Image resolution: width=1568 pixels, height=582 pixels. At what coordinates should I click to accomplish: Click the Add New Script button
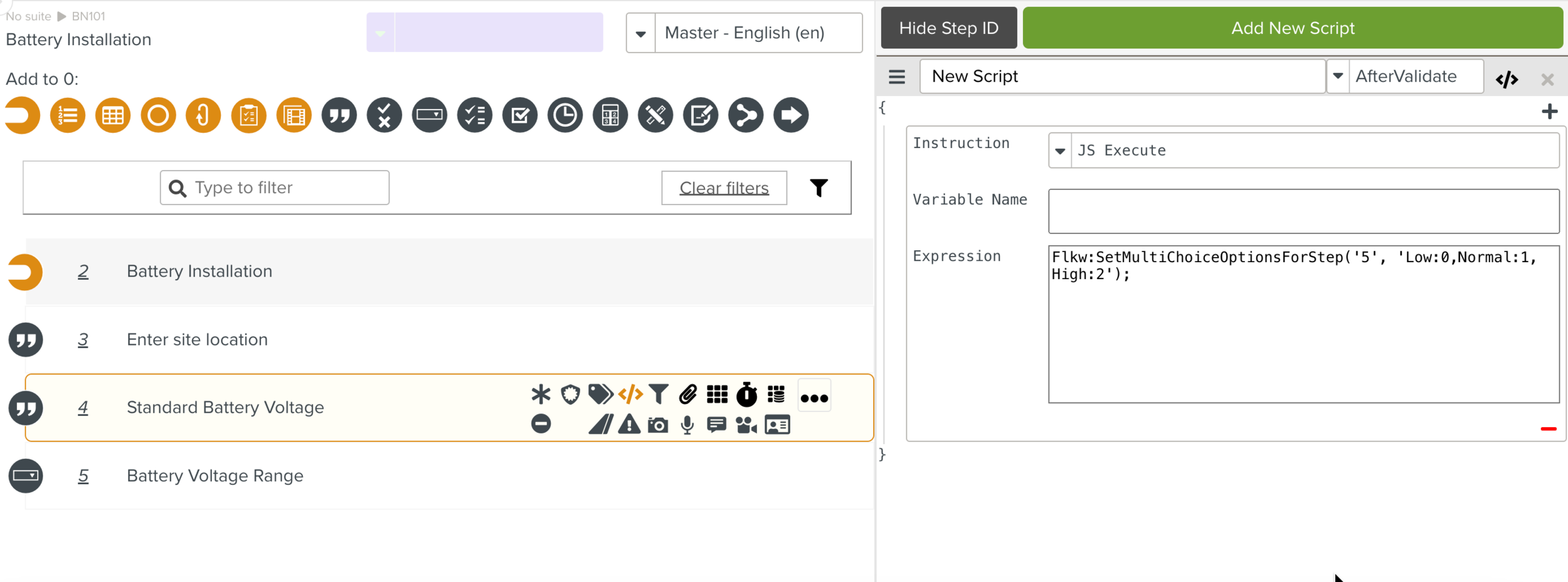(x=1292, y=28)
